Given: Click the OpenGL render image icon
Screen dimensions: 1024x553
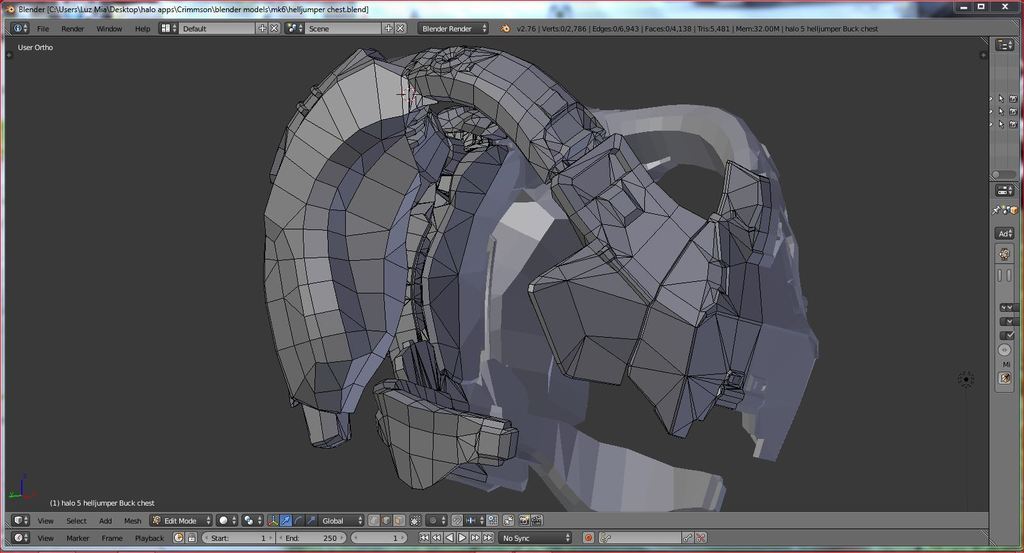Looking at the screenshot, I should pyautogui.click(x=522, y=521).
